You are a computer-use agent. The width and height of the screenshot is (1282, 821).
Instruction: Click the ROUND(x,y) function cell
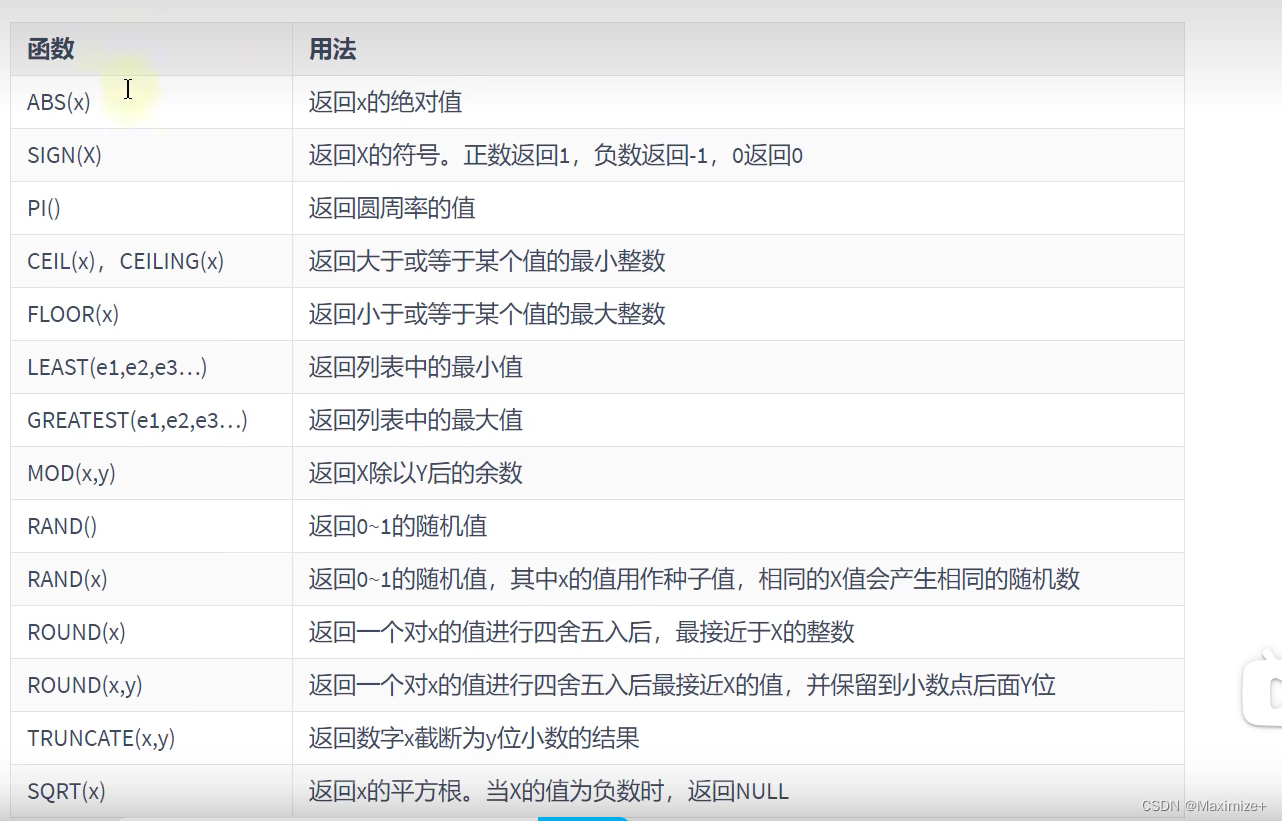click(151, 685)
